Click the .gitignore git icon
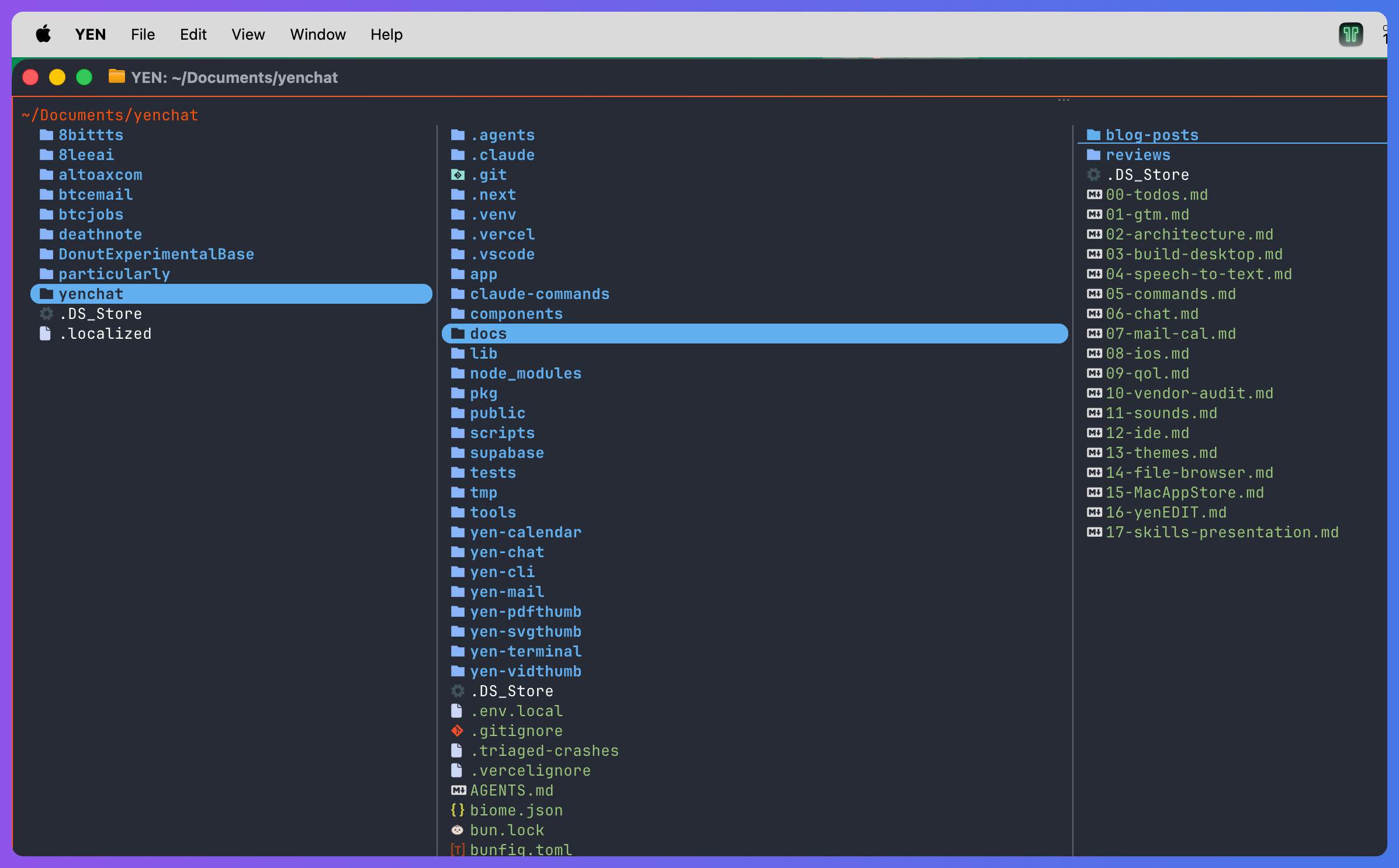The width and height of the screenshot is (1399, 868). 457,731
